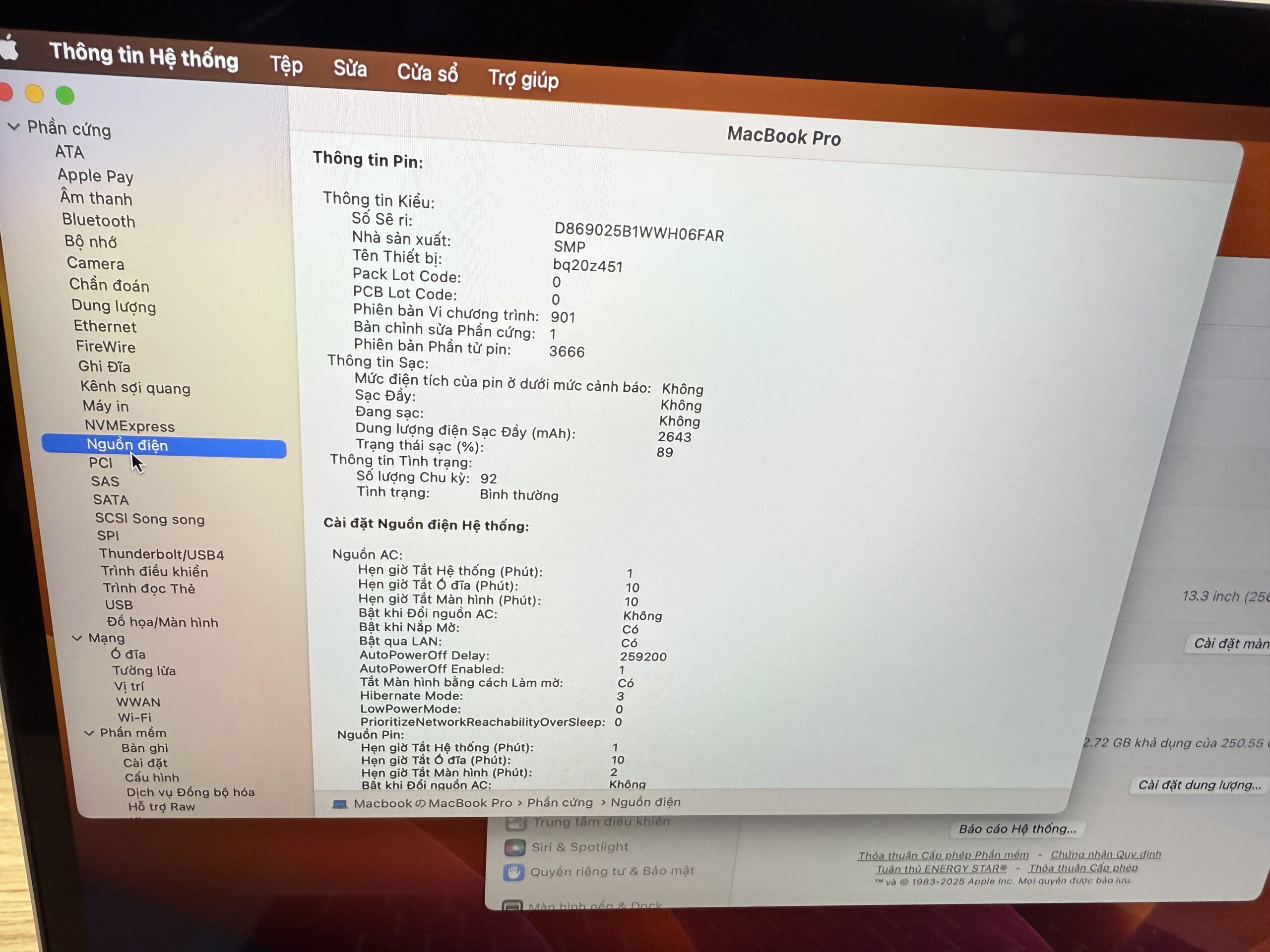This screenshot has height=952, width=1270.
Task: Open Thỏa thuận Cấp phép Phần mềm link
Action: coord(943,855)
